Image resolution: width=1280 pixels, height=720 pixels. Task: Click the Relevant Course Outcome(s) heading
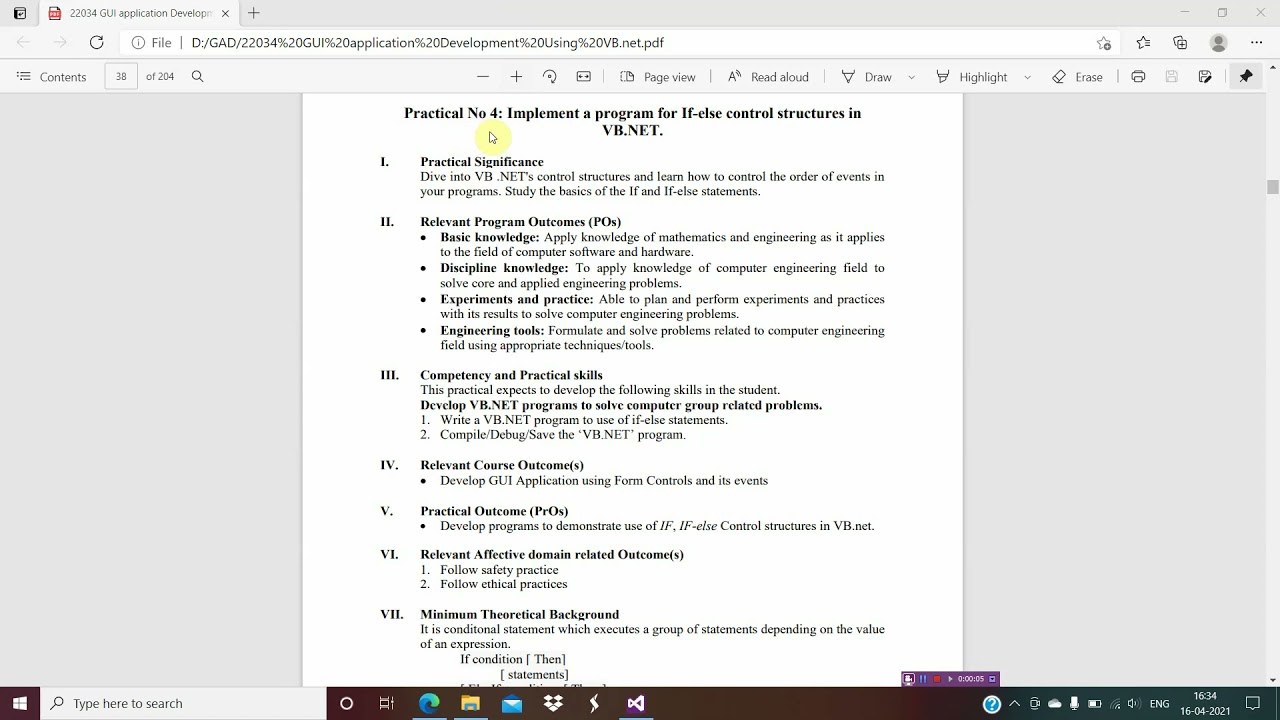pyautogui.click(x=502, y=465)
